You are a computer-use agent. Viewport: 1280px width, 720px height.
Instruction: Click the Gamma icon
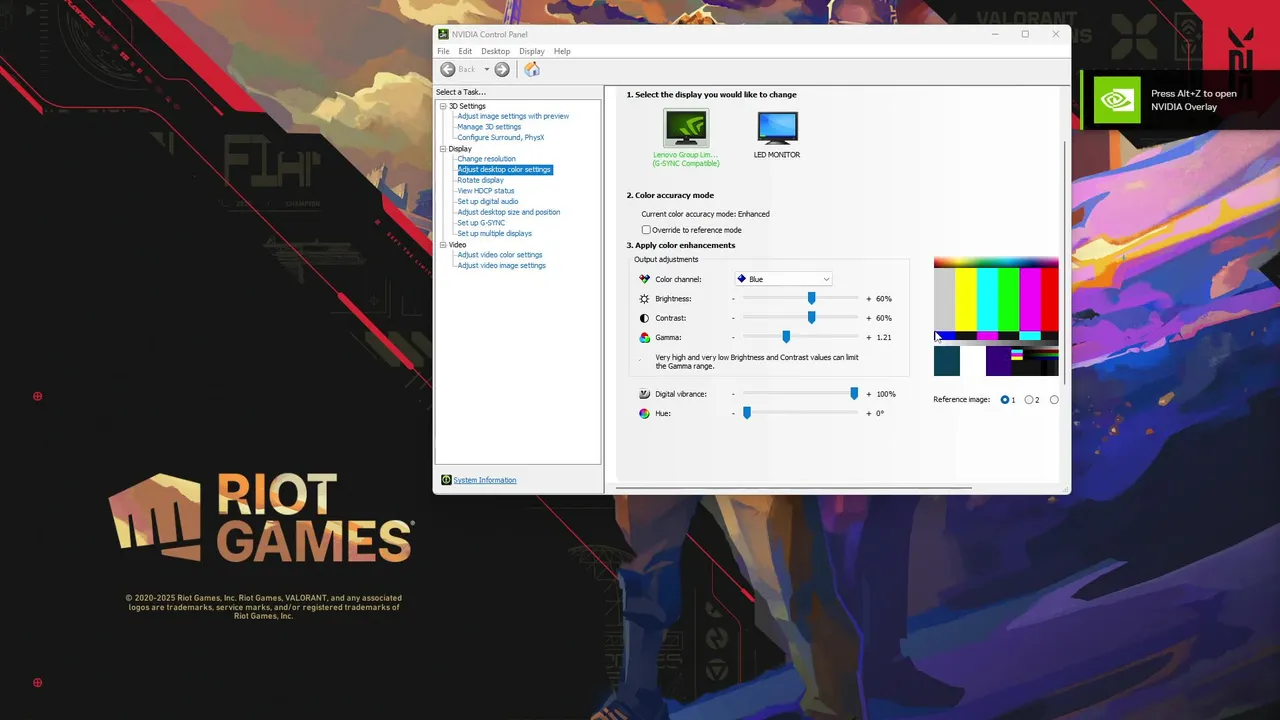644,337
